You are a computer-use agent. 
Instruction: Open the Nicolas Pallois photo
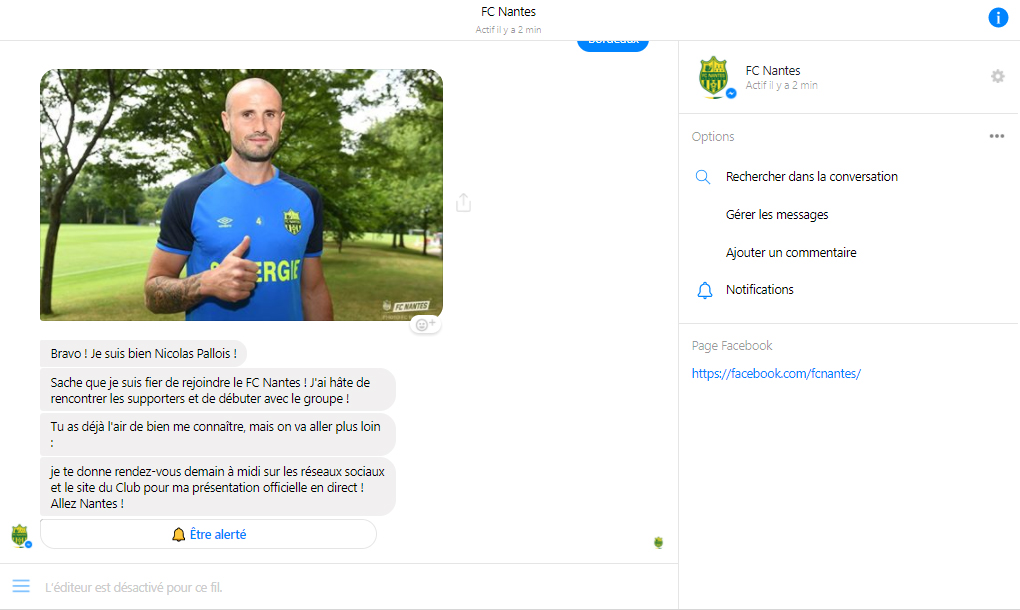(x=241, y=194)
